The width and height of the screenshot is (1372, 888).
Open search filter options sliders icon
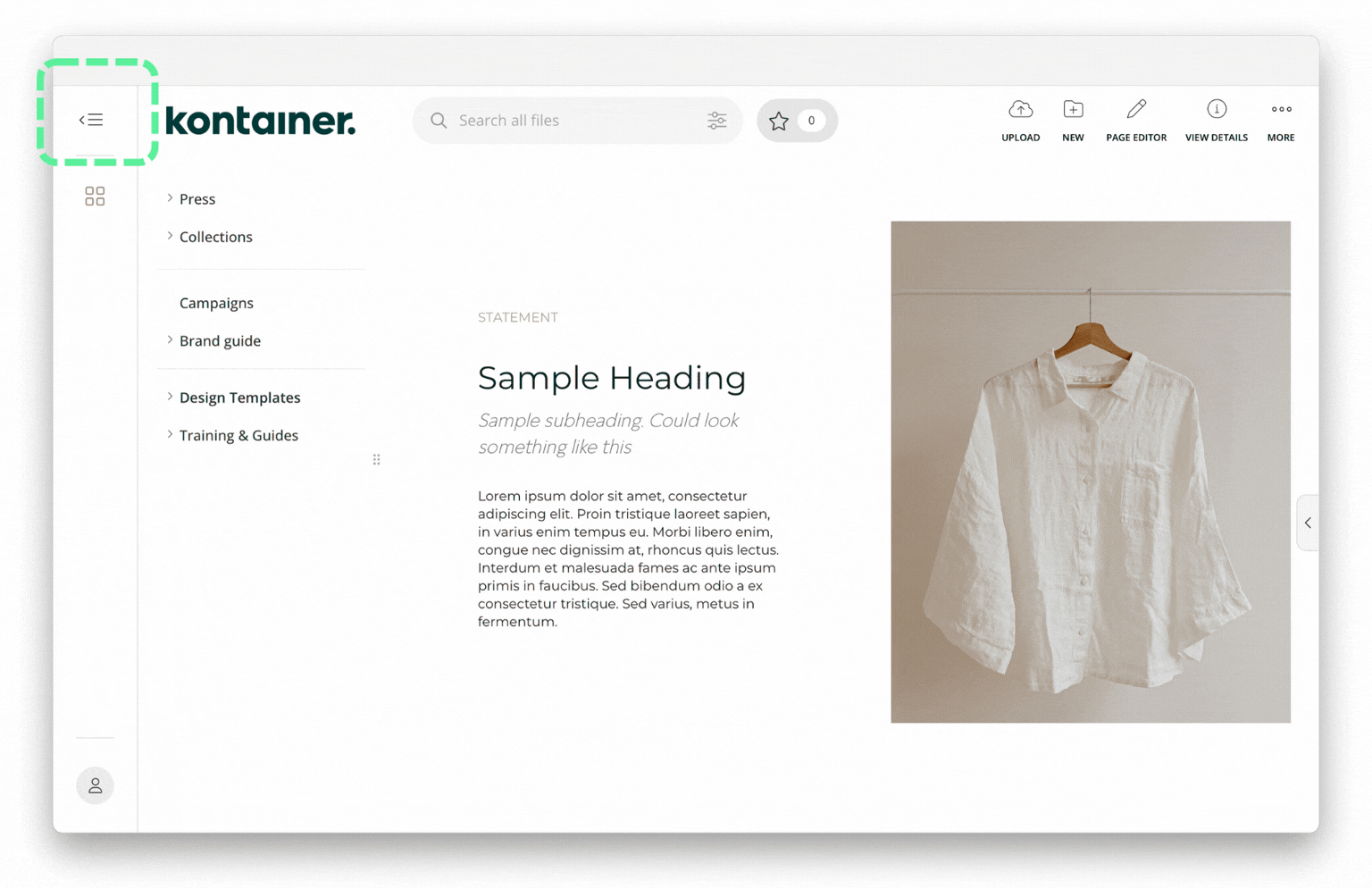pos(716,121)
